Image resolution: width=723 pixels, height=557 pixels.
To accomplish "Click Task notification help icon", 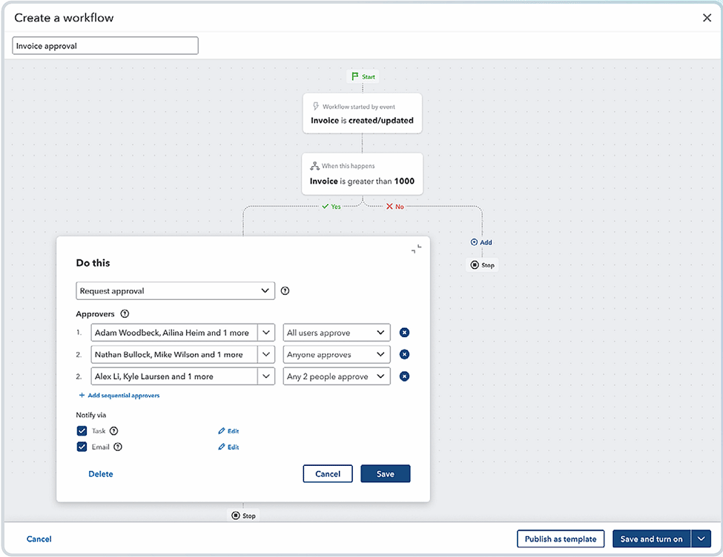I will click(x=113, y=431).
